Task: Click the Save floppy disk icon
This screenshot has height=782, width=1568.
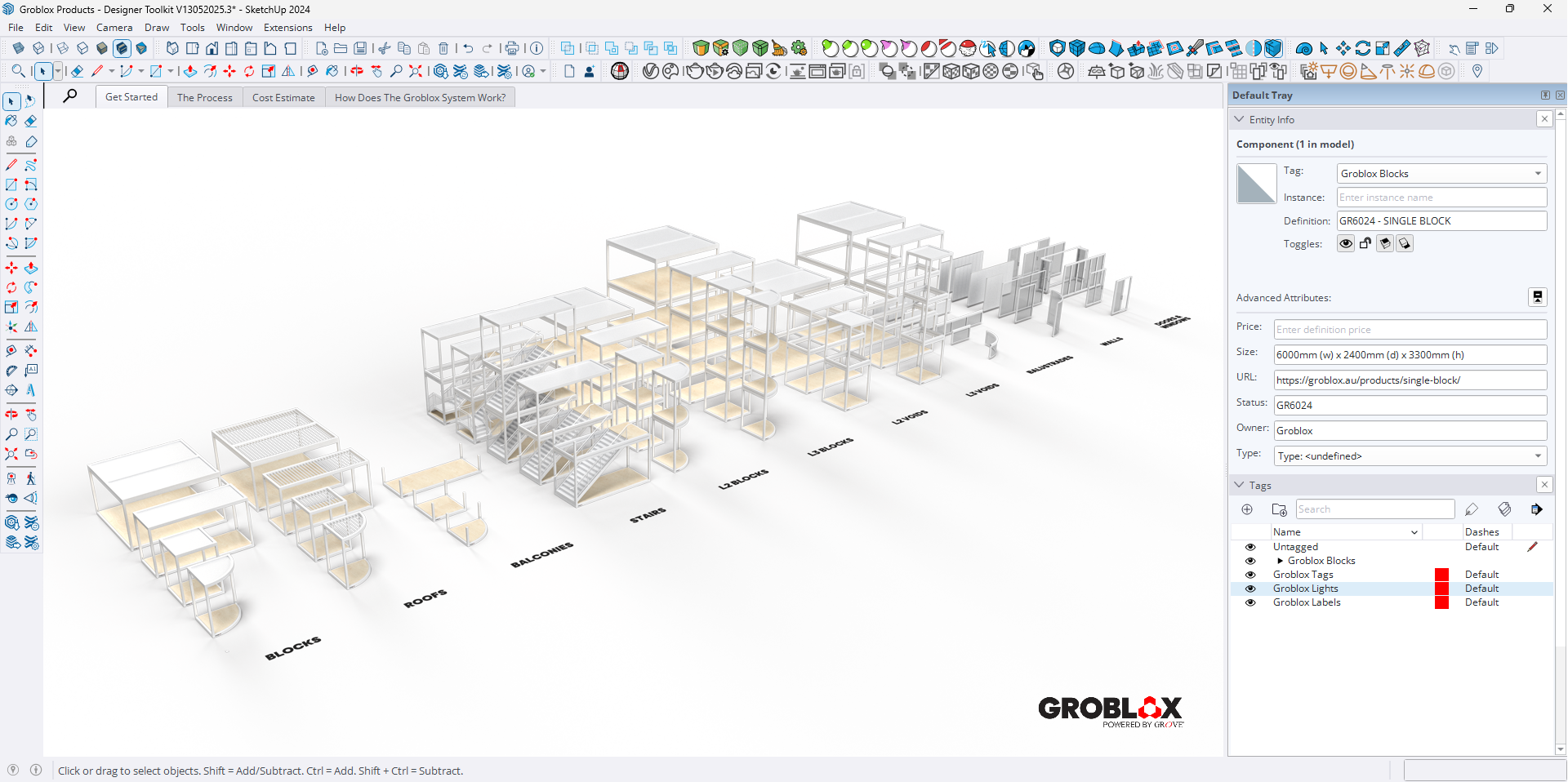Action: (x=360, y=48)
